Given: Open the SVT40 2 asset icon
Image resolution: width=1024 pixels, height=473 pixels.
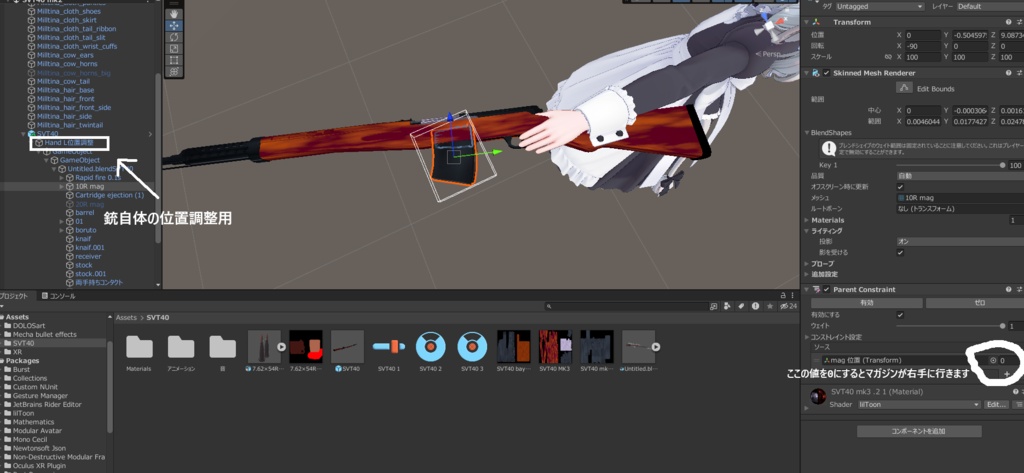Looking at the screenshot, I should 430,346.
